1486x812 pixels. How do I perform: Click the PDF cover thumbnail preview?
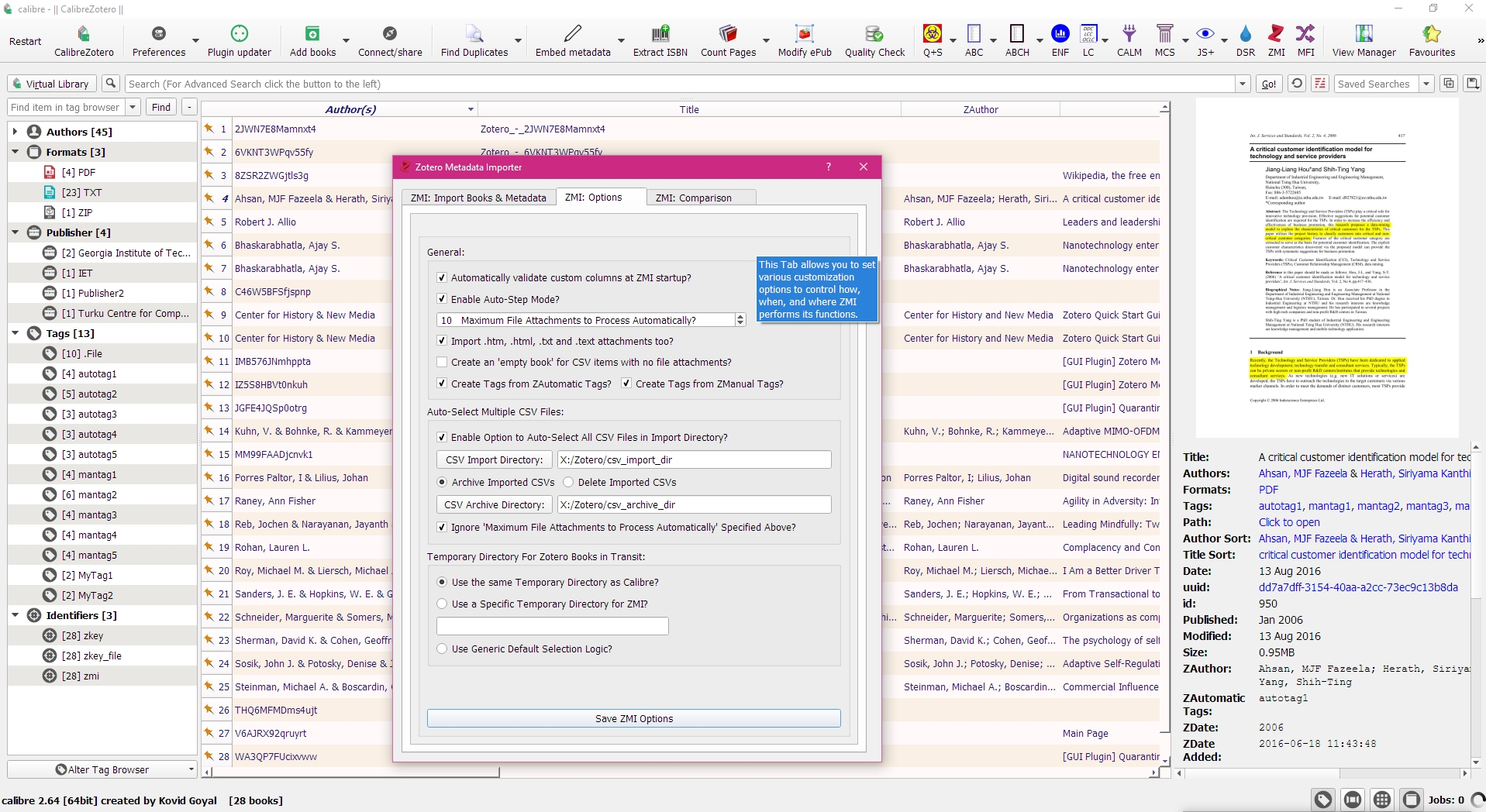(x=1326, y=268)
